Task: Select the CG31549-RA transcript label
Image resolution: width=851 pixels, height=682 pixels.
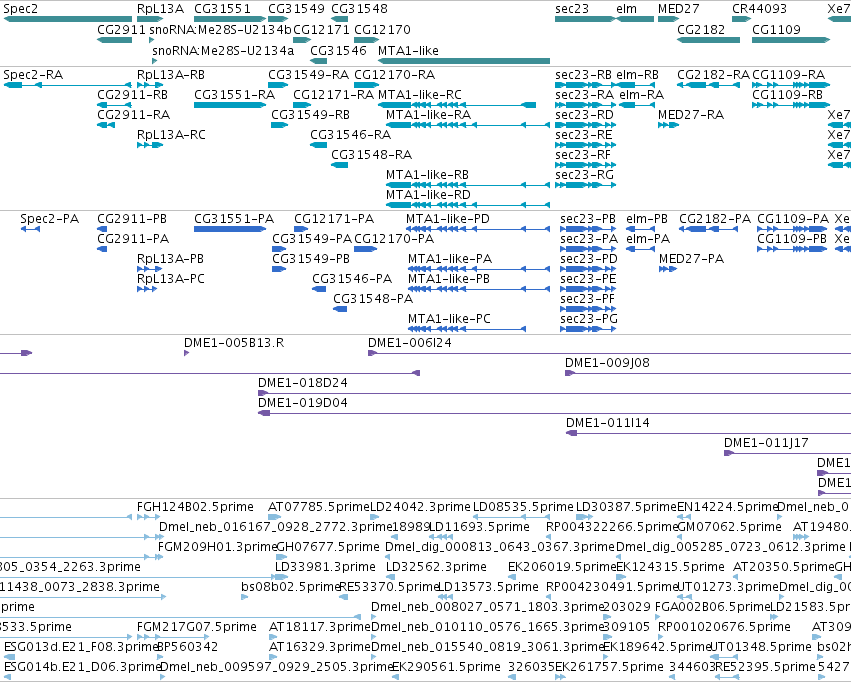Action: pos(309,75)
